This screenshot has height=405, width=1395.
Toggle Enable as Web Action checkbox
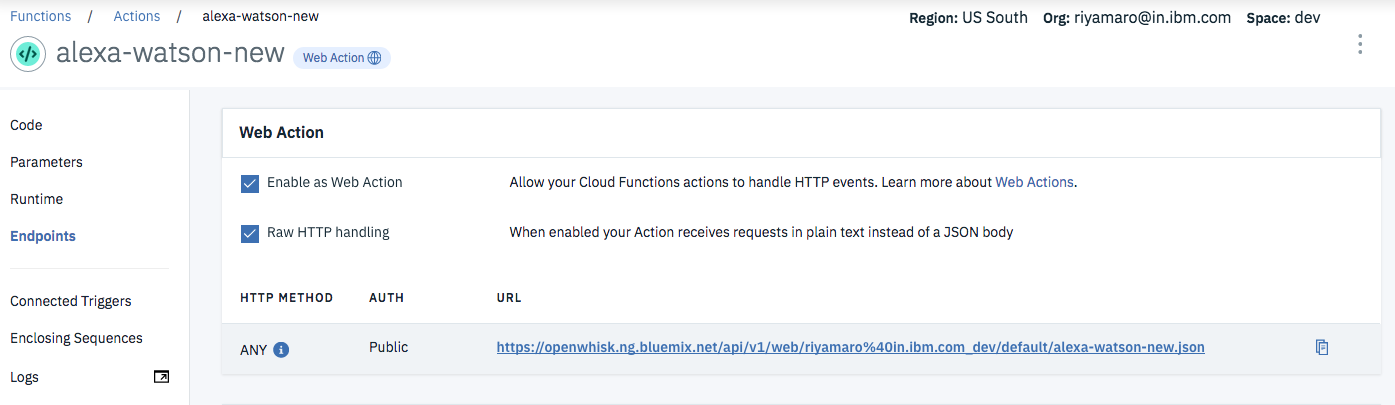[x=250, y=183]
